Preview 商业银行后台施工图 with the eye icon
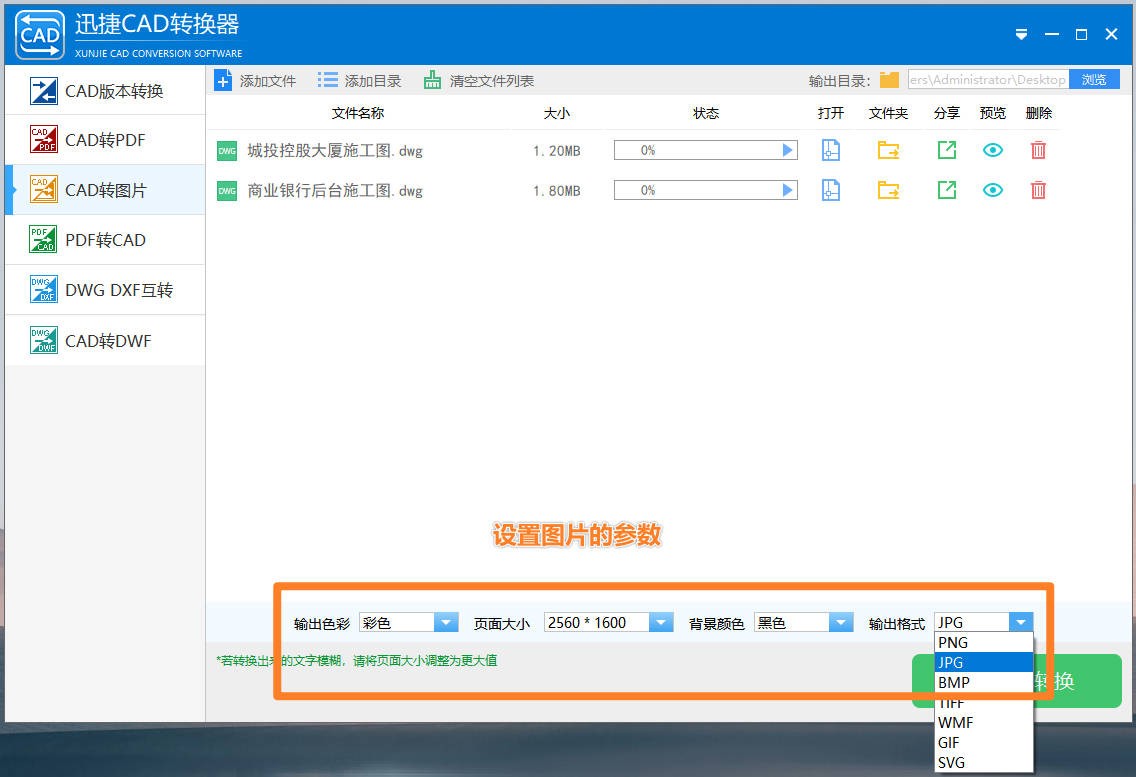Viewport: 1136px width, 777px height. point(992,190)
